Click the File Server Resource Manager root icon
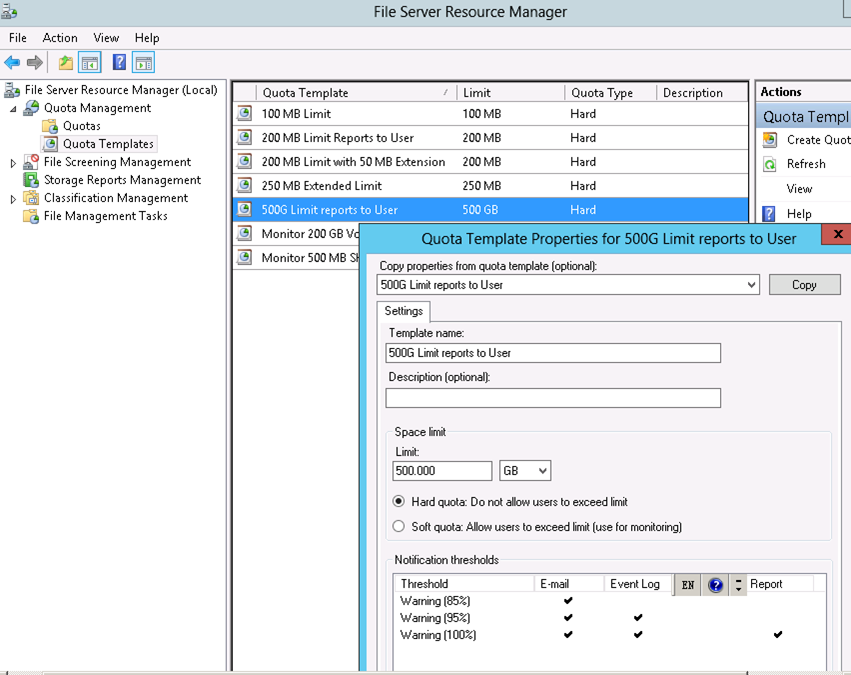 point(12,90)
